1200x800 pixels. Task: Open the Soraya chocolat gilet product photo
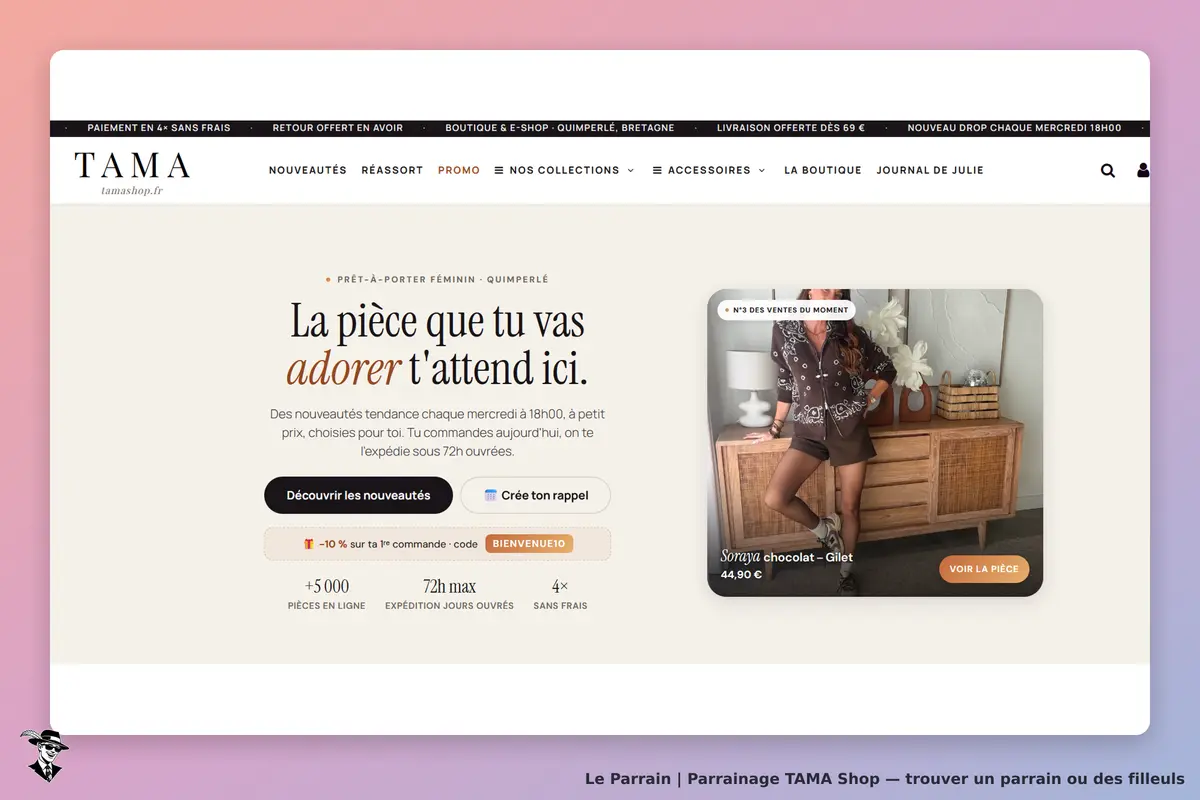875,443
